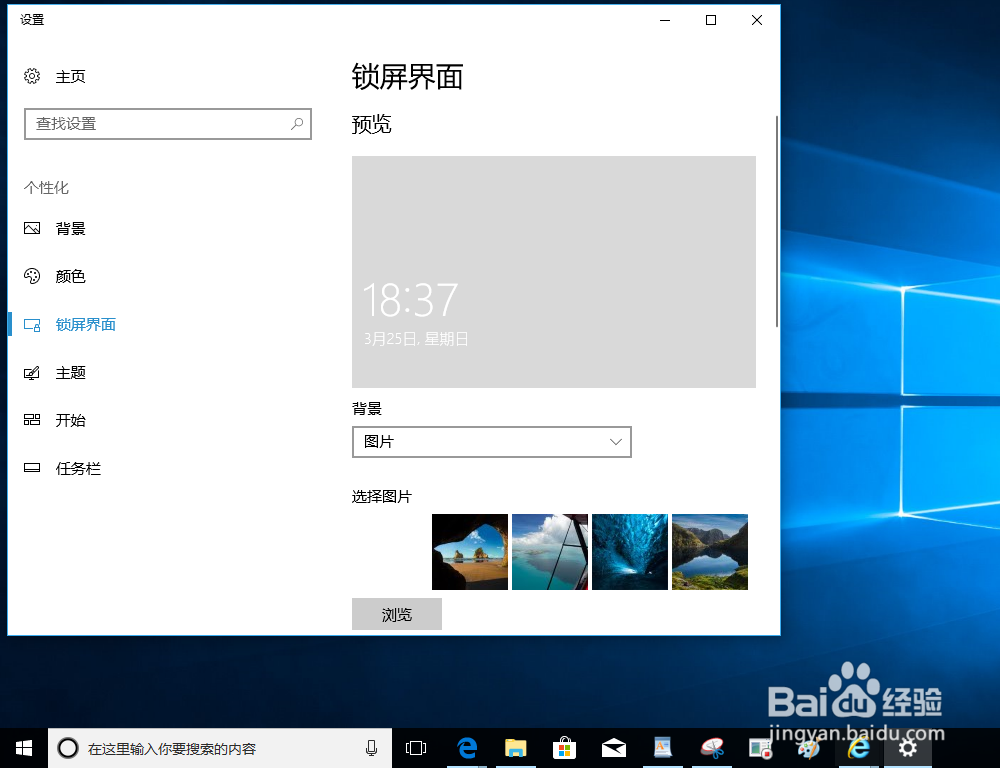1000x768 pixels.
Task: Open the 背景 dropdown showing 图片
Action: (491, 441)
